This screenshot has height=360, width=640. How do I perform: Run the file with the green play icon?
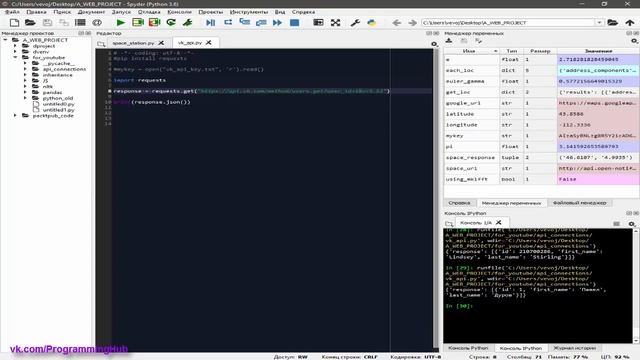(x=121, y=23)
